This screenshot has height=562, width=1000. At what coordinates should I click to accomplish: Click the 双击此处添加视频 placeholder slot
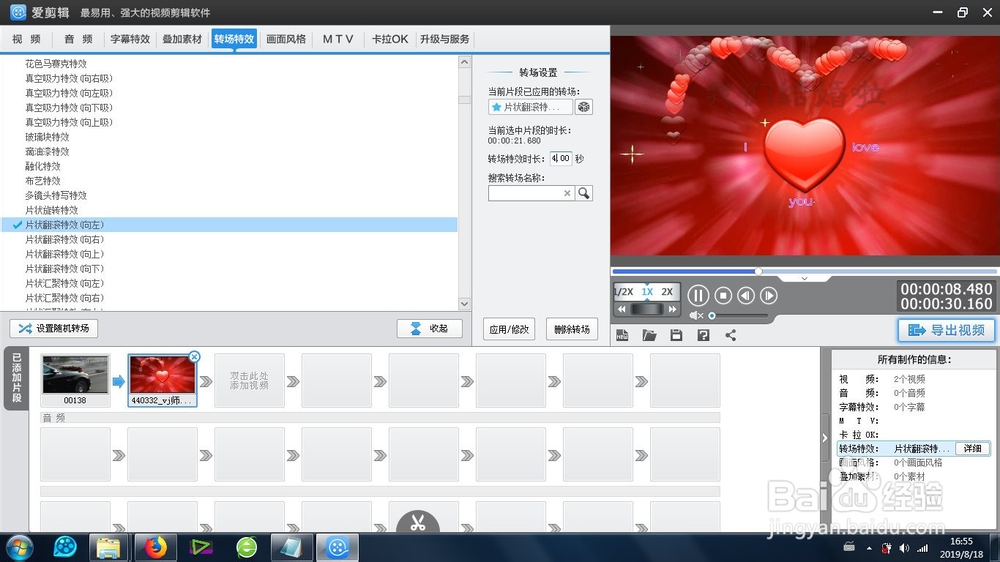[249, 381]
